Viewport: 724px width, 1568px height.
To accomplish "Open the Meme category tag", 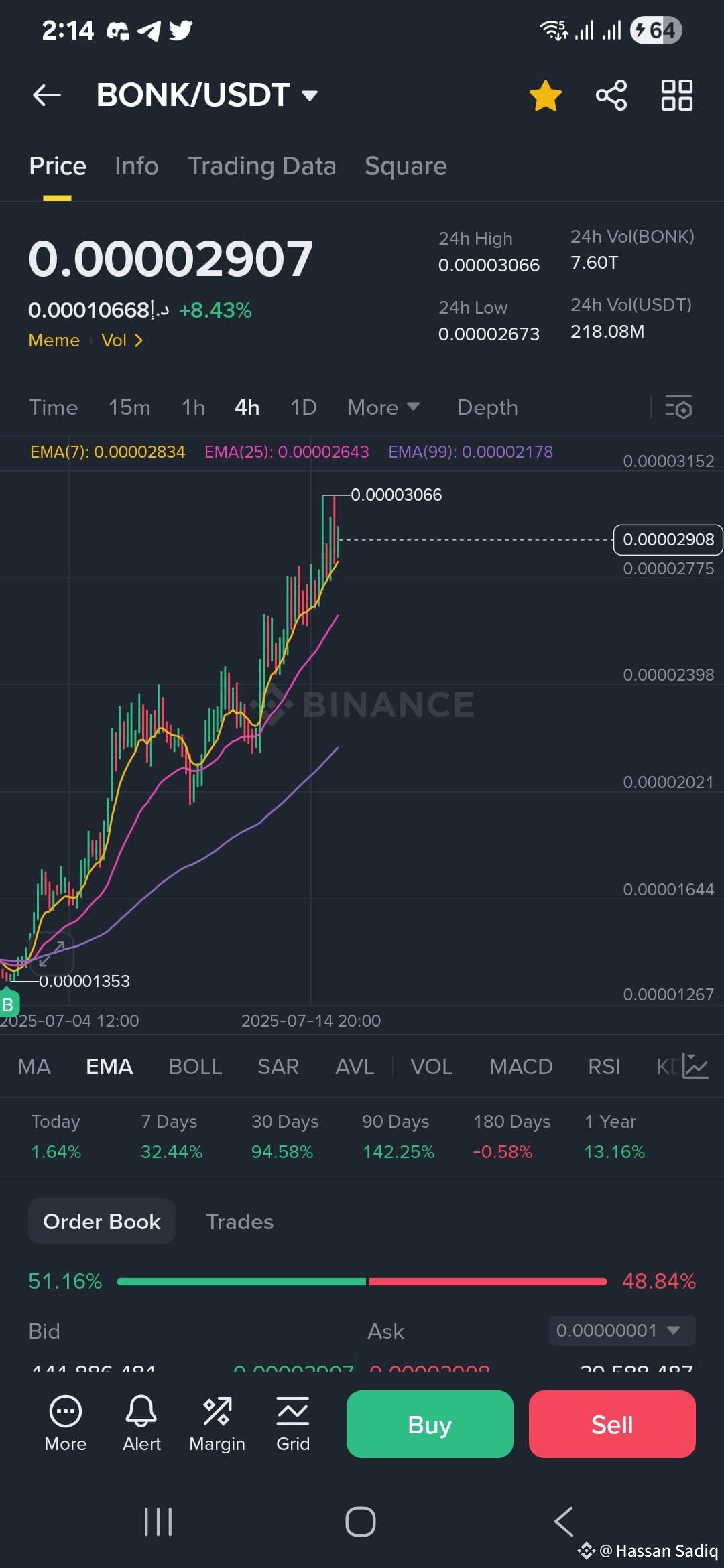I will tap(54, 340).
